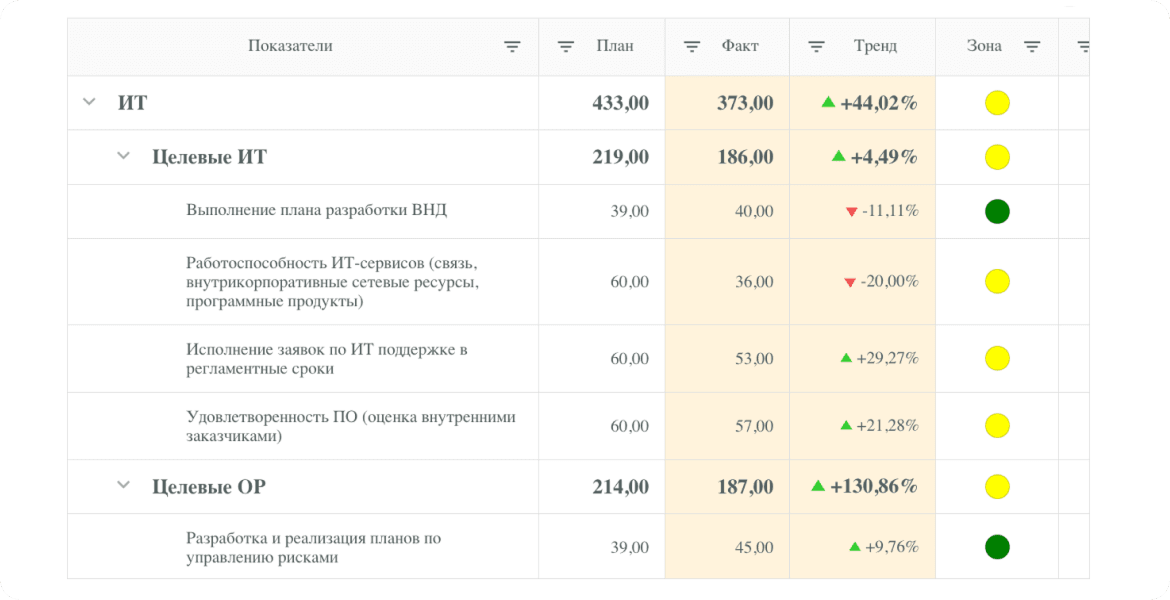Click fact value 373,00
The width and height of the screenshot is (1170, 600).
[x=745, y=103]
